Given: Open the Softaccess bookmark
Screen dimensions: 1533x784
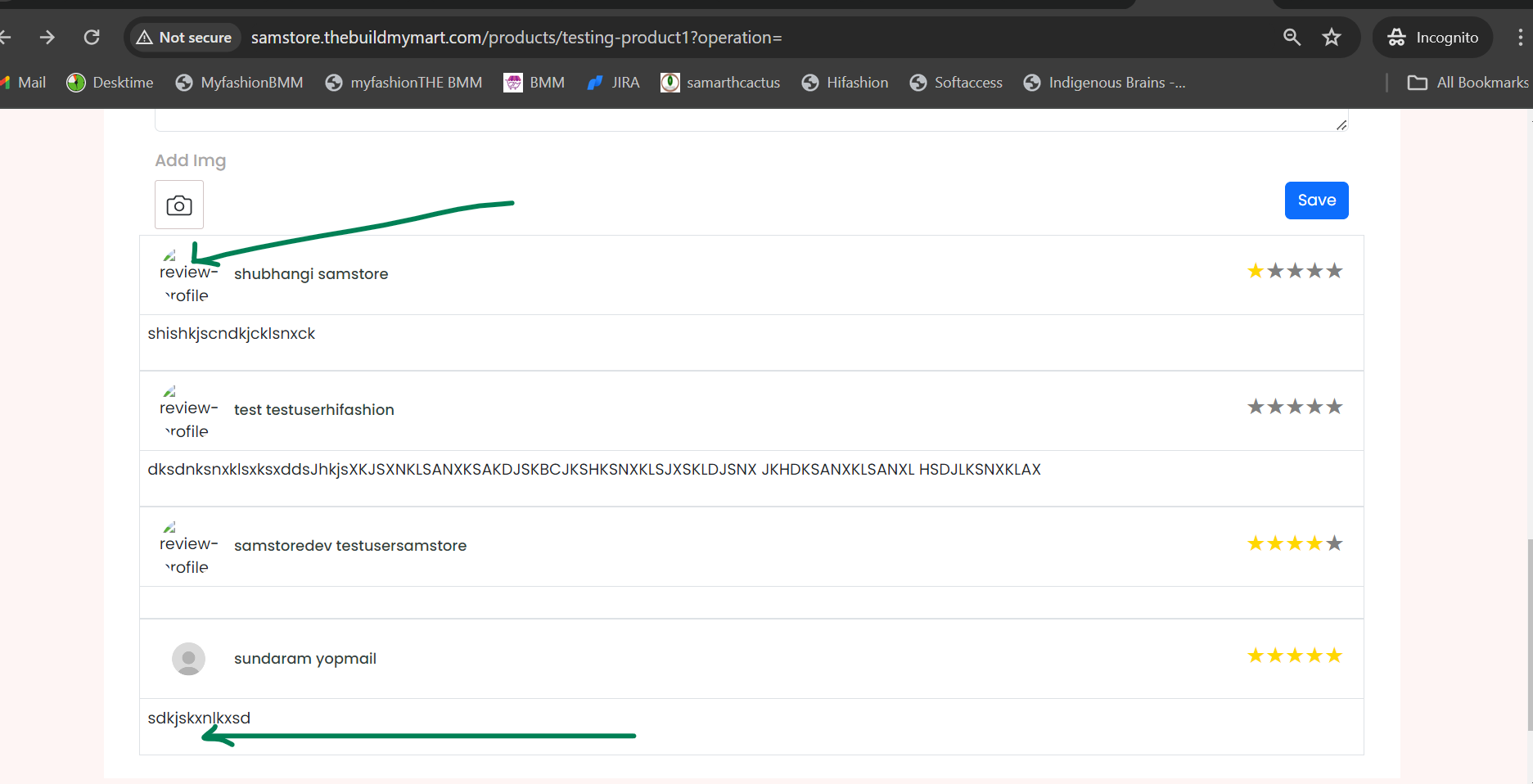Looking at the screenshot, I should tap(956, 83).
